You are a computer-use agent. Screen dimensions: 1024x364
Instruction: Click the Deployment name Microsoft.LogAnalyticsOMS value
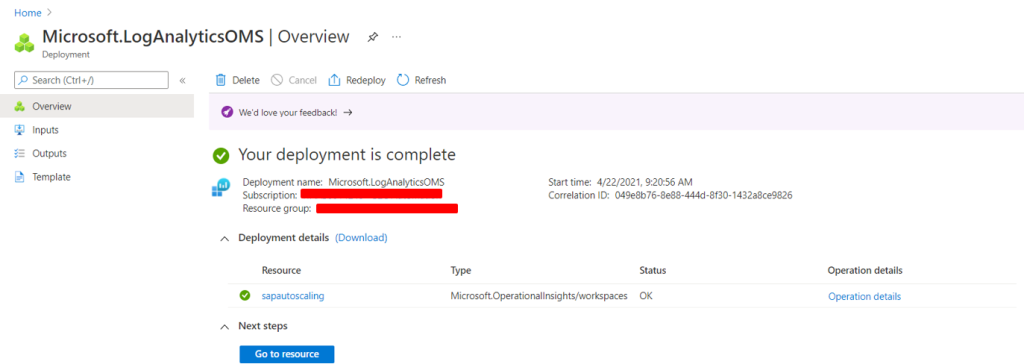coord(387,181)
